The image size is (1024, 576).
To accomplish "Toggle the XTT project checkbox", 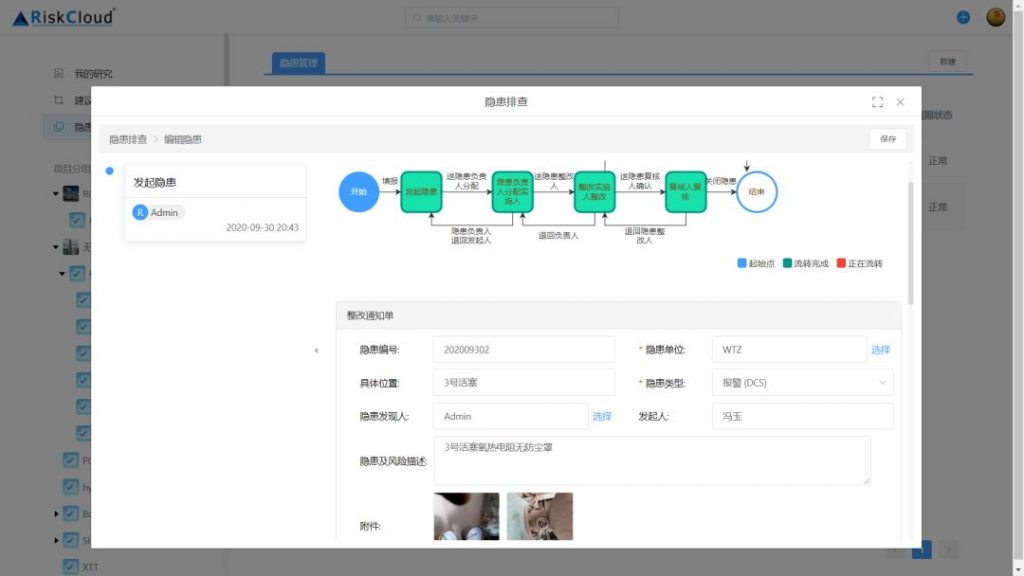I will pyautogui.click(x=71, y=567).
